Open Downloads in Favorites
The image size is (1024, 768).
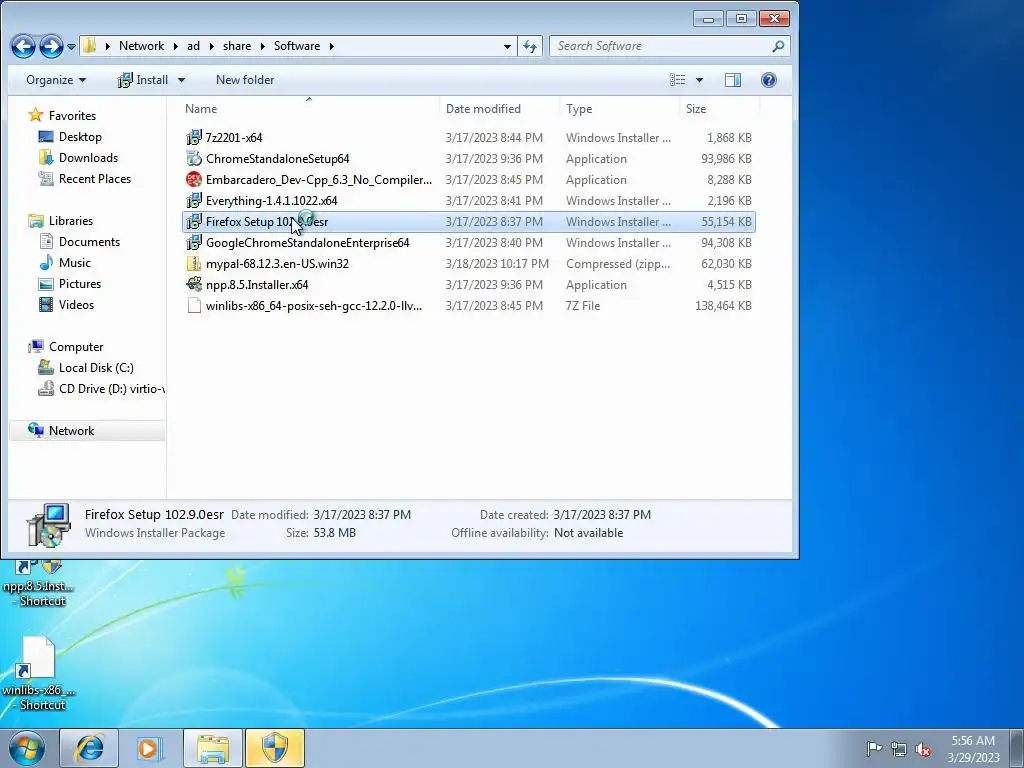tap(88, 157)
